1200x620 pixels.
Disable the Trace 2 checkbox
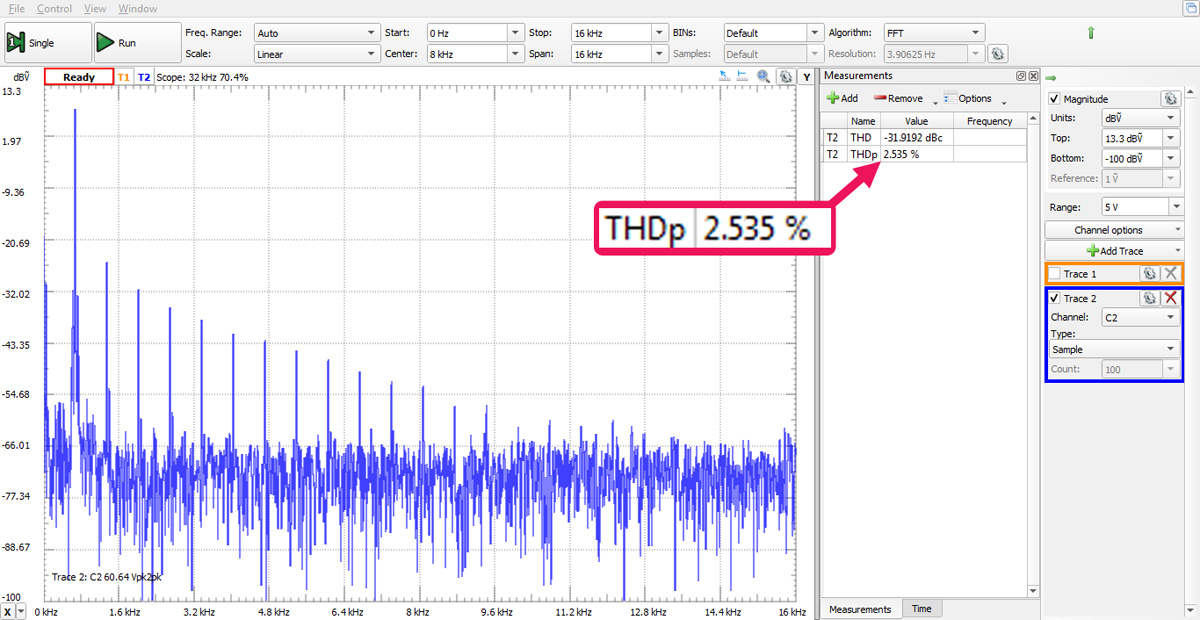tap(1055, 298)
